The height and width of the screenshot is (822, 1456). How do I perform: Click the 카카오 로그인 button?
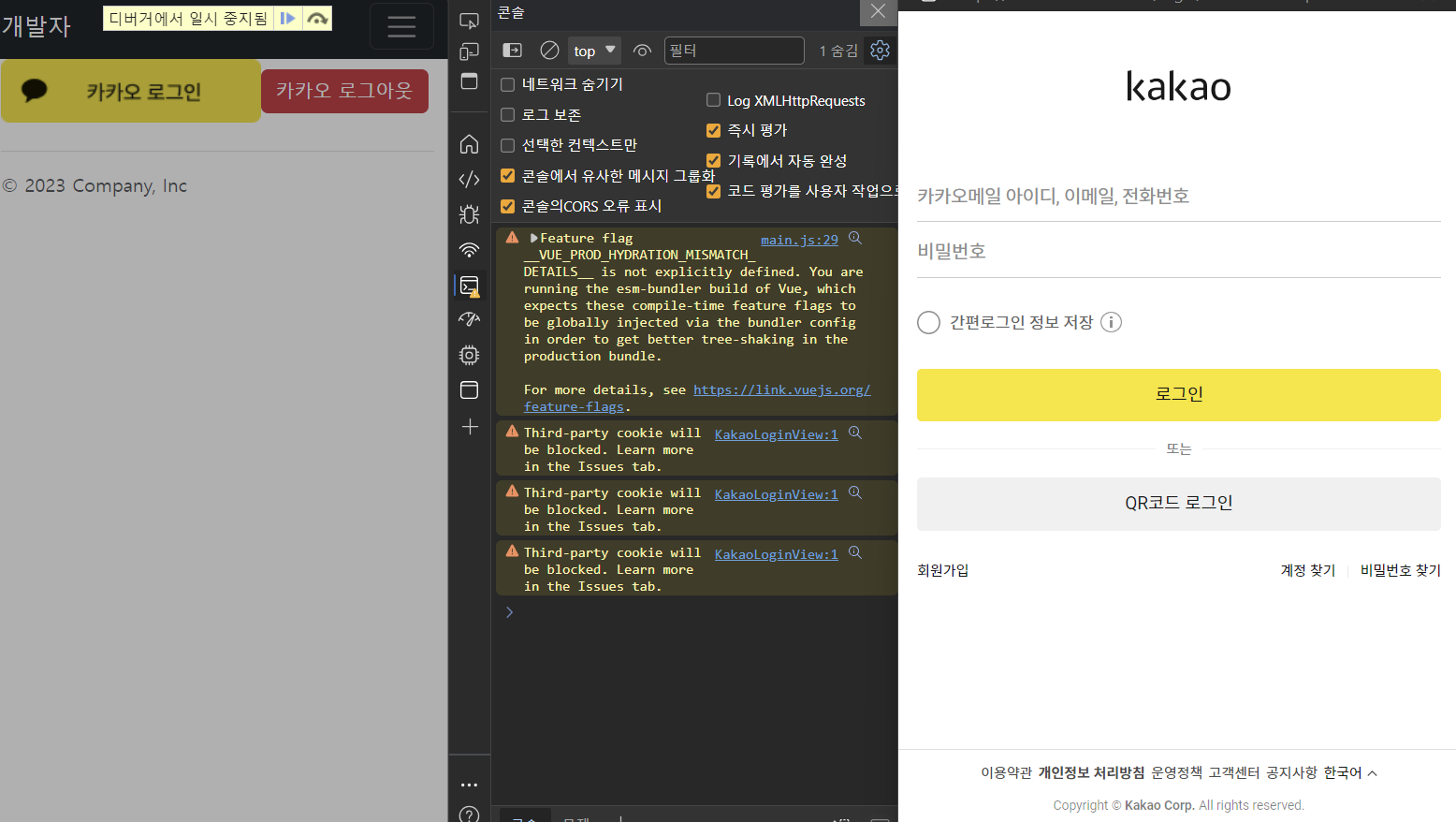pos(131,91)
